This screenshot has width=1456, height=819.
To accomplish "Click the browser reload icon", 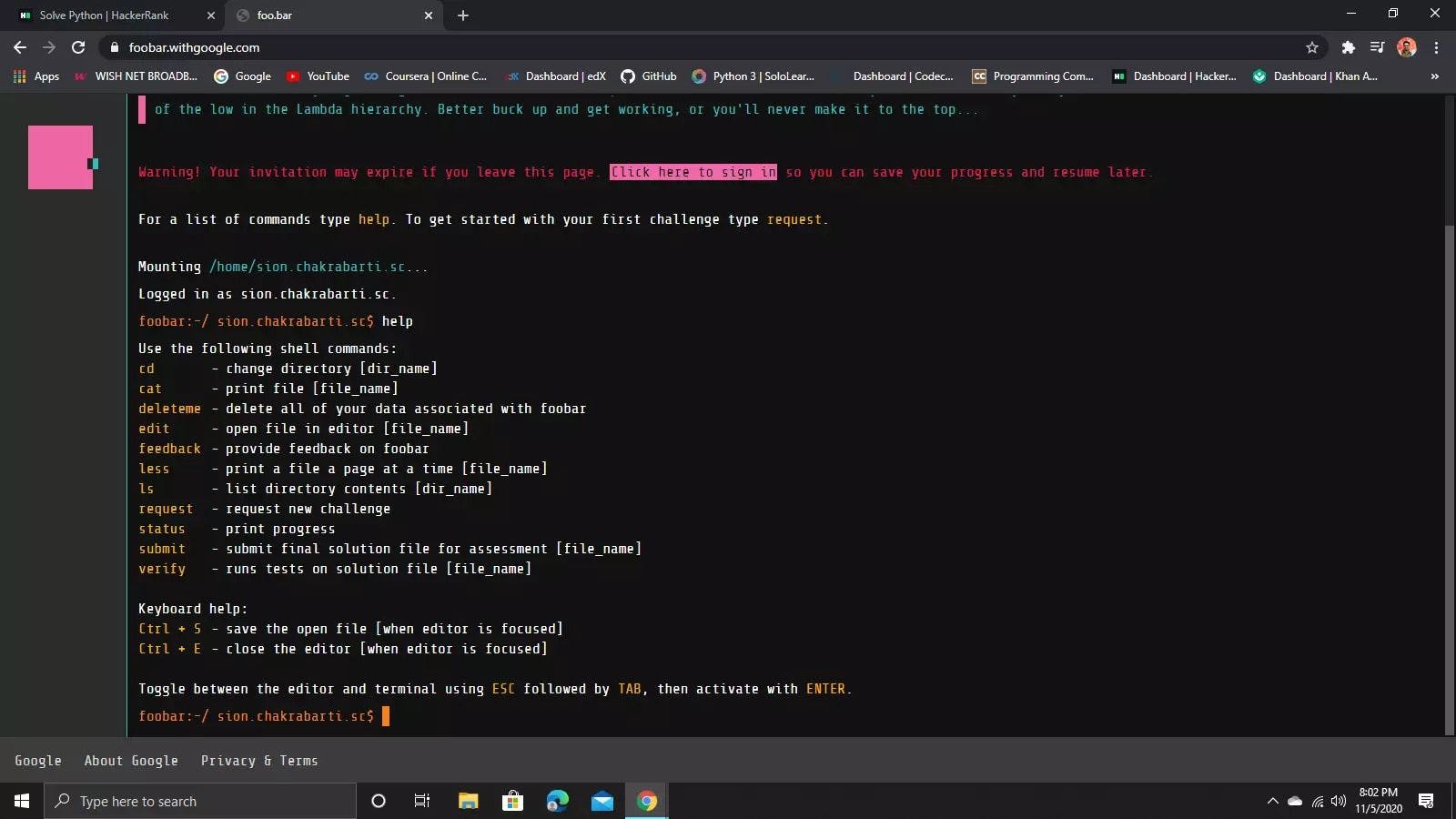I will (x=78, y=47).
